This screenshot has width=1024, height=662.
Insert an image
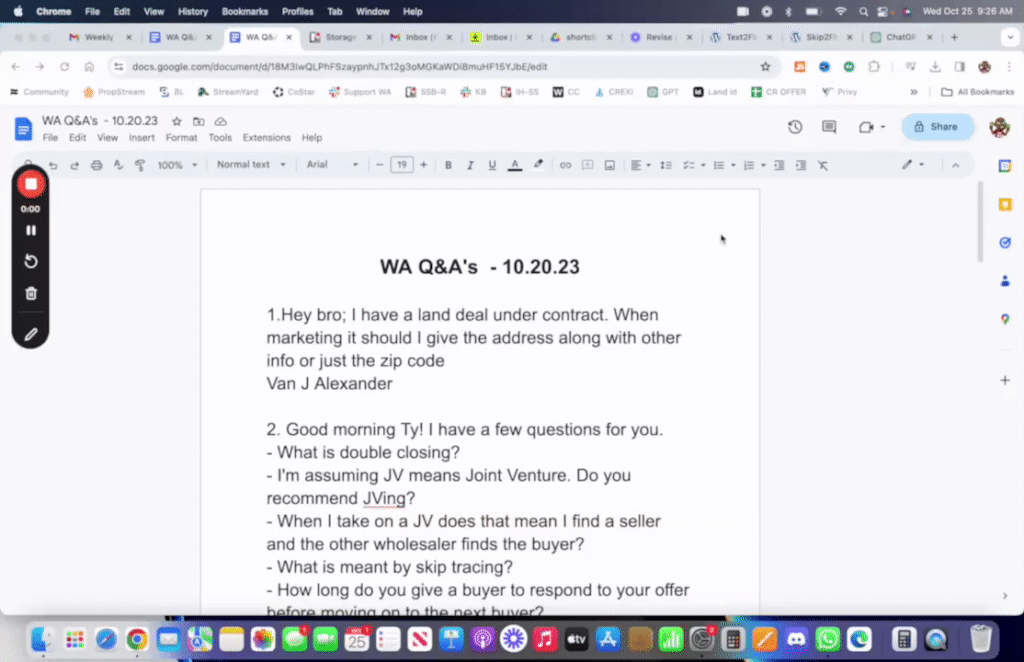pyautogui.click(x=610, y=165)
